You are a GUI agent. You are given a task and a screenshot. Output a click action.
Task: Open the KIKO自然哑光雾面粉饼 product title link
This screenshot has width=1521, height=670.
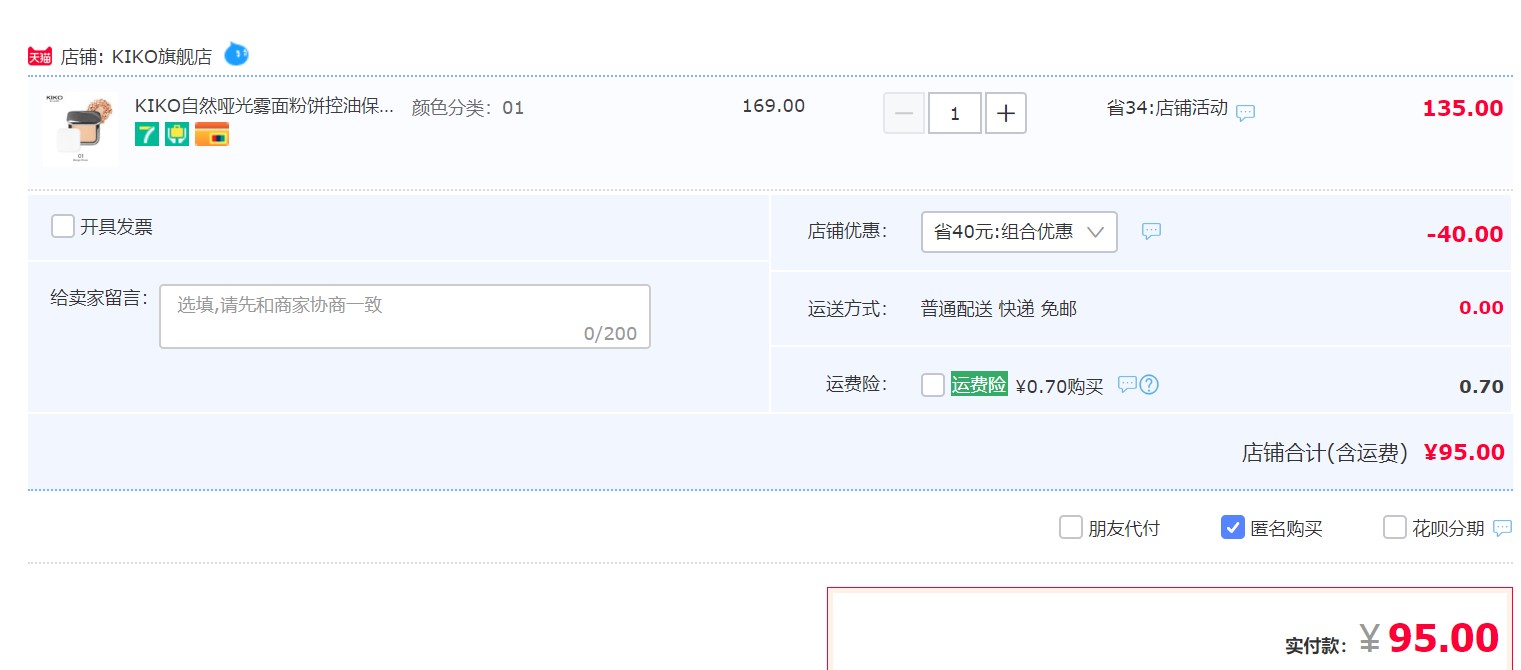pyautogui.click(x=264, y=107)
